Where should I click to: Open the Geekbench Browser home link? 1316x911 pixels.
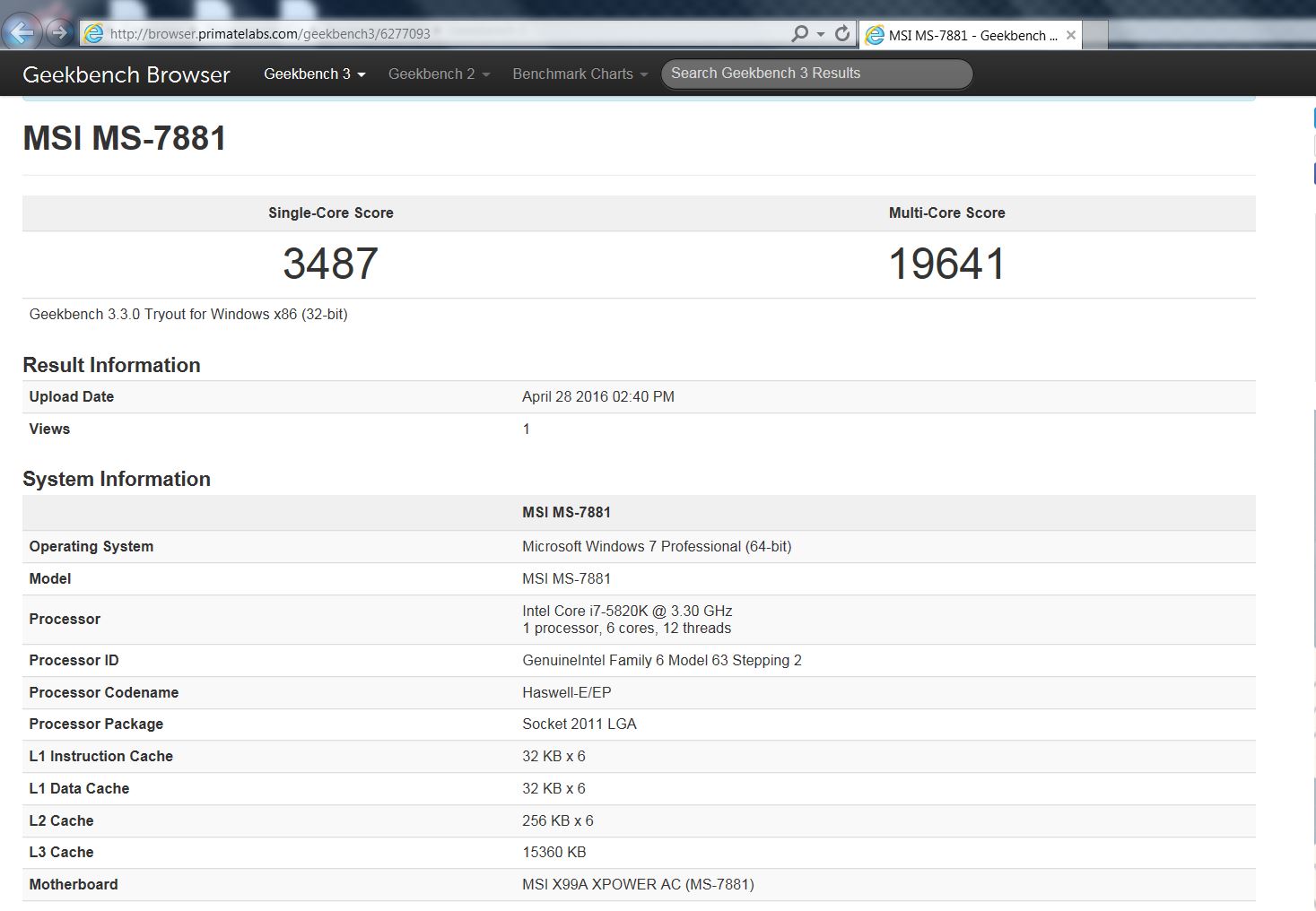(x=126, y=74)
